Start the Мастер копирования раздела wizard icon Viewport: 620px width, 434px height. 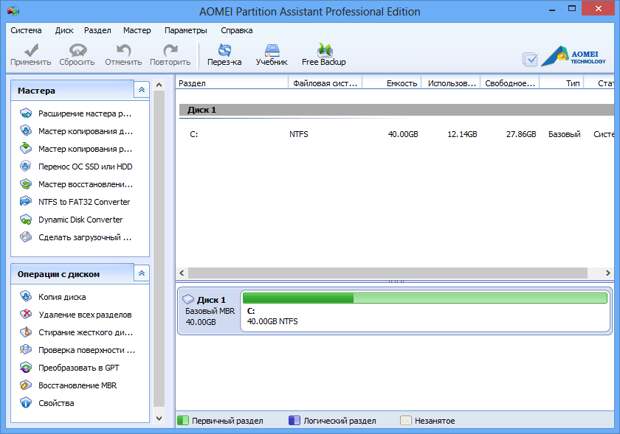coord(26,149)
